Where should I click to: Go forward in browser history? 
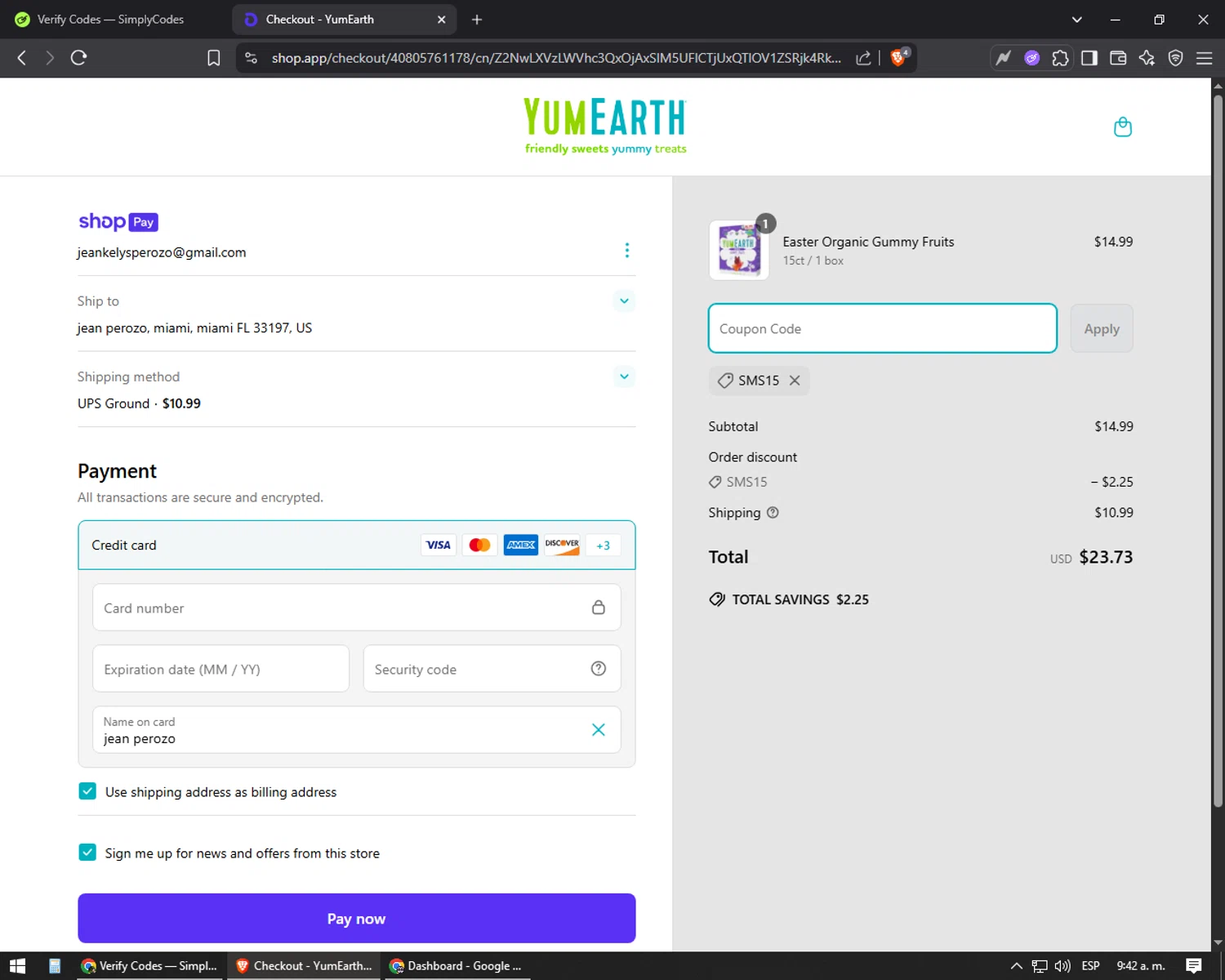50,57
